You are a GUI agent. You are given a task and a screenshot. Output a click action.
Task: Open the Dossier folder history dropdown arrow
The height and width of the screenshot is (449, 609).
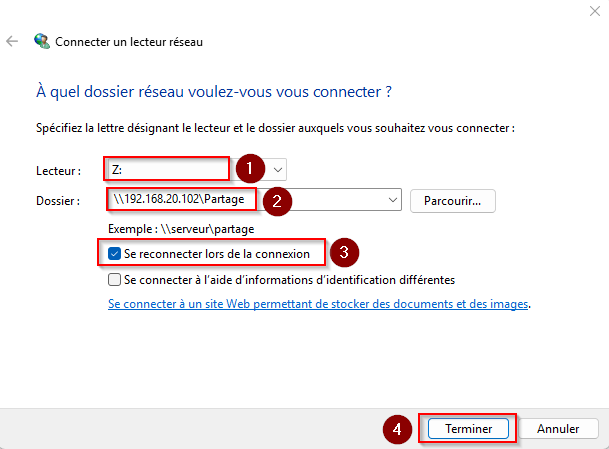(x=390, y=200)
